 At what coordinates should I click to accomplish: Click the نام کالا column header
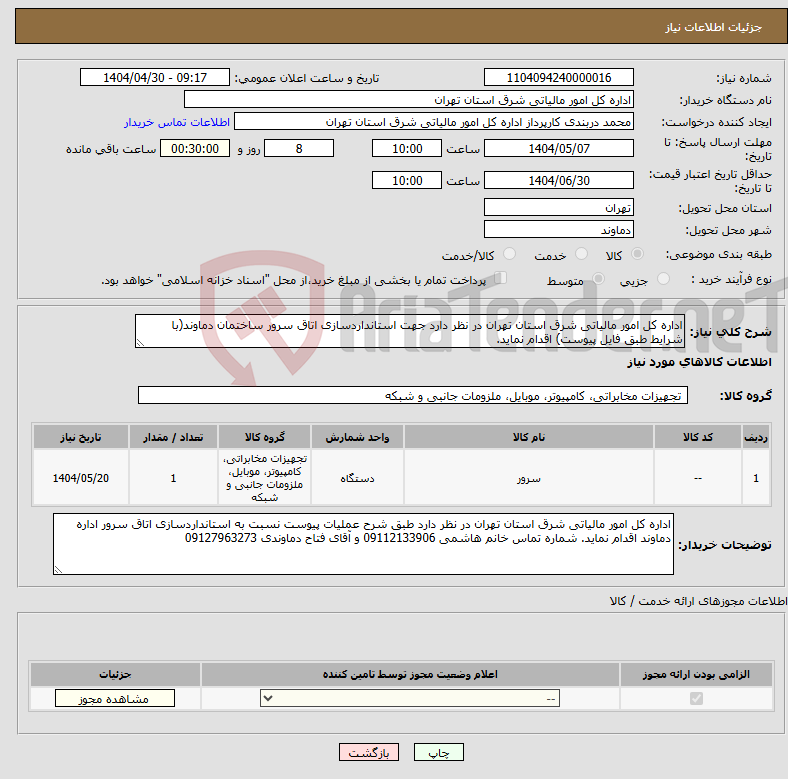(529, 437)
